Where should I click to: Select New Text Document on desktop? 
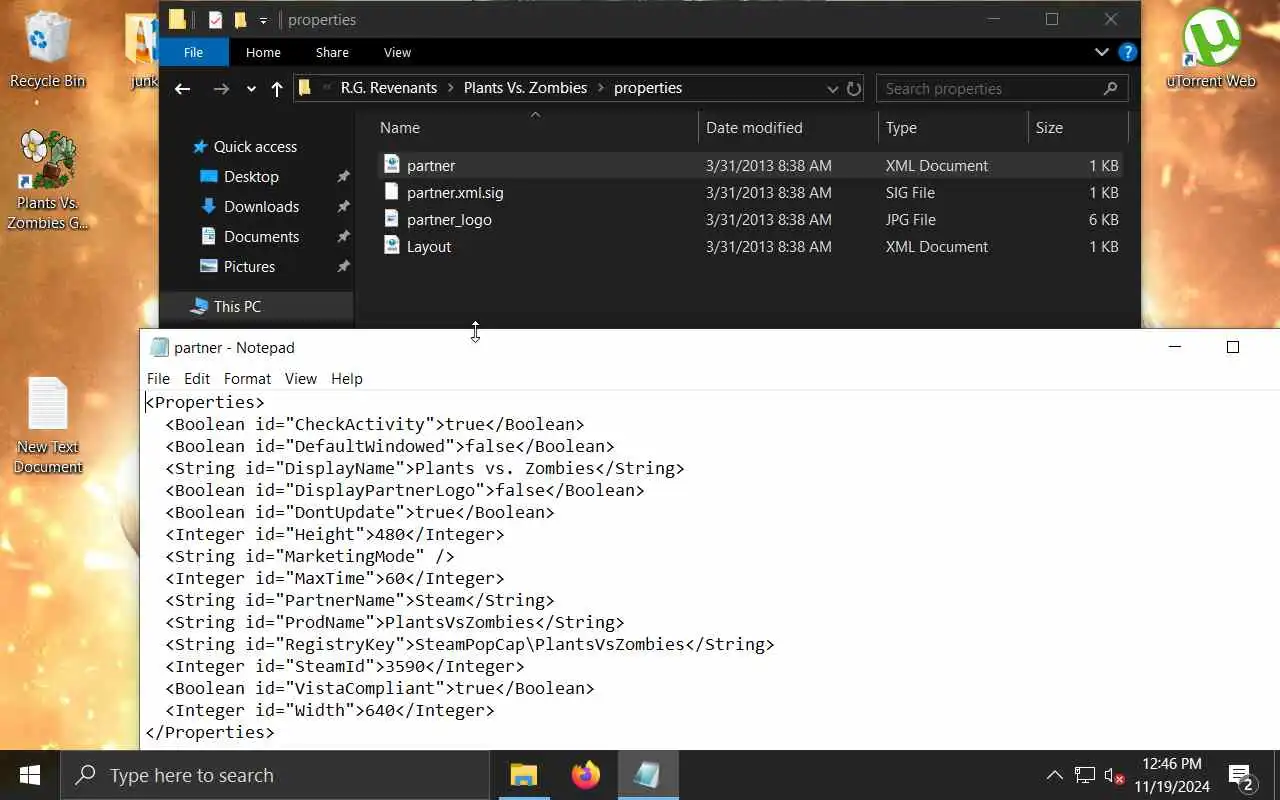click(x=47, y=425)
